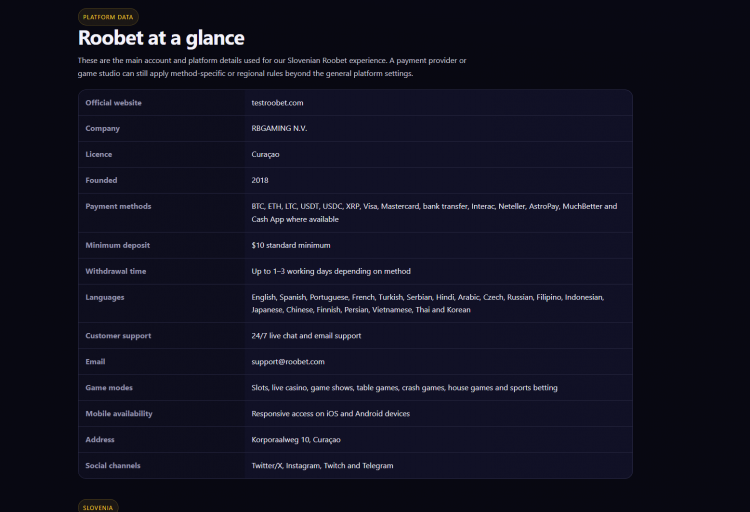Click the Official website row label
750x512 pixels.
(113, 103)
